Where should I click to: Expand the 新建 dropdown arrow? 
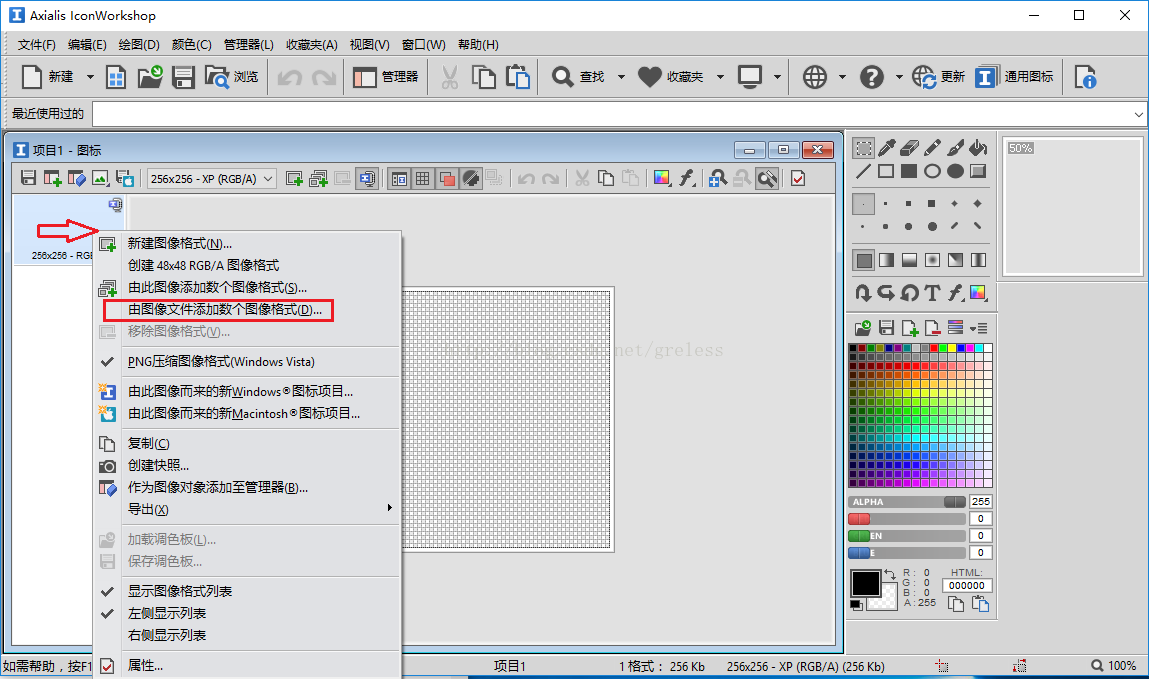tap(90, 77)
